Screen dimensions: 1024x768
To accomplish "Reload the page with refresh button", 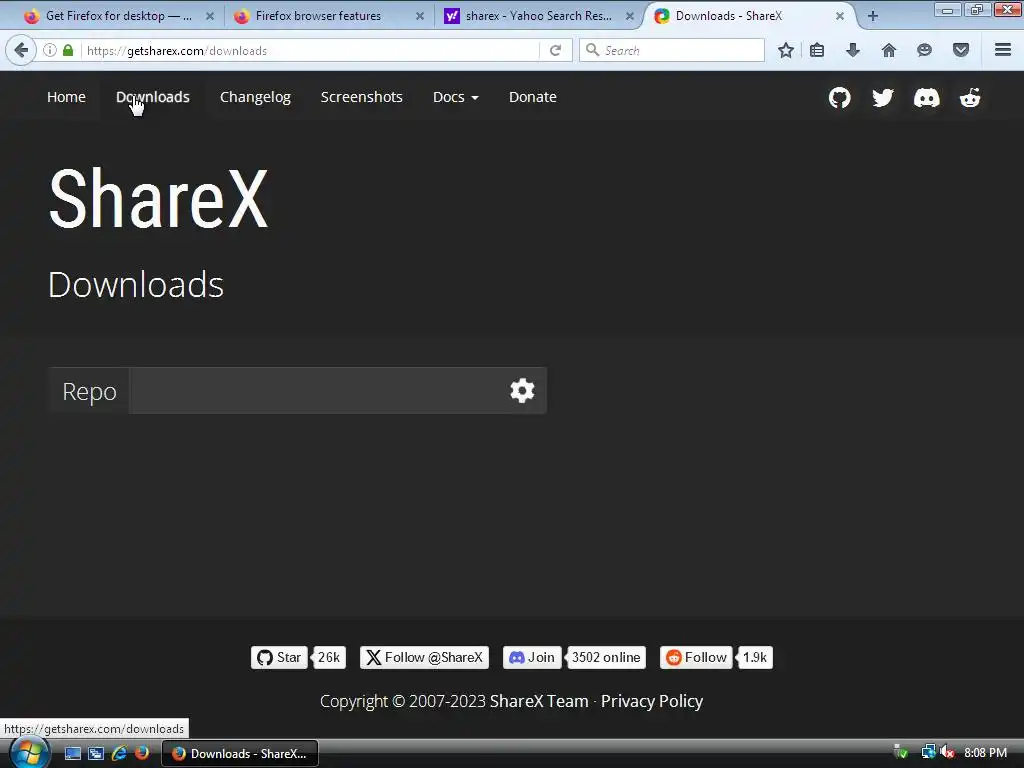I will coord(555,50).
